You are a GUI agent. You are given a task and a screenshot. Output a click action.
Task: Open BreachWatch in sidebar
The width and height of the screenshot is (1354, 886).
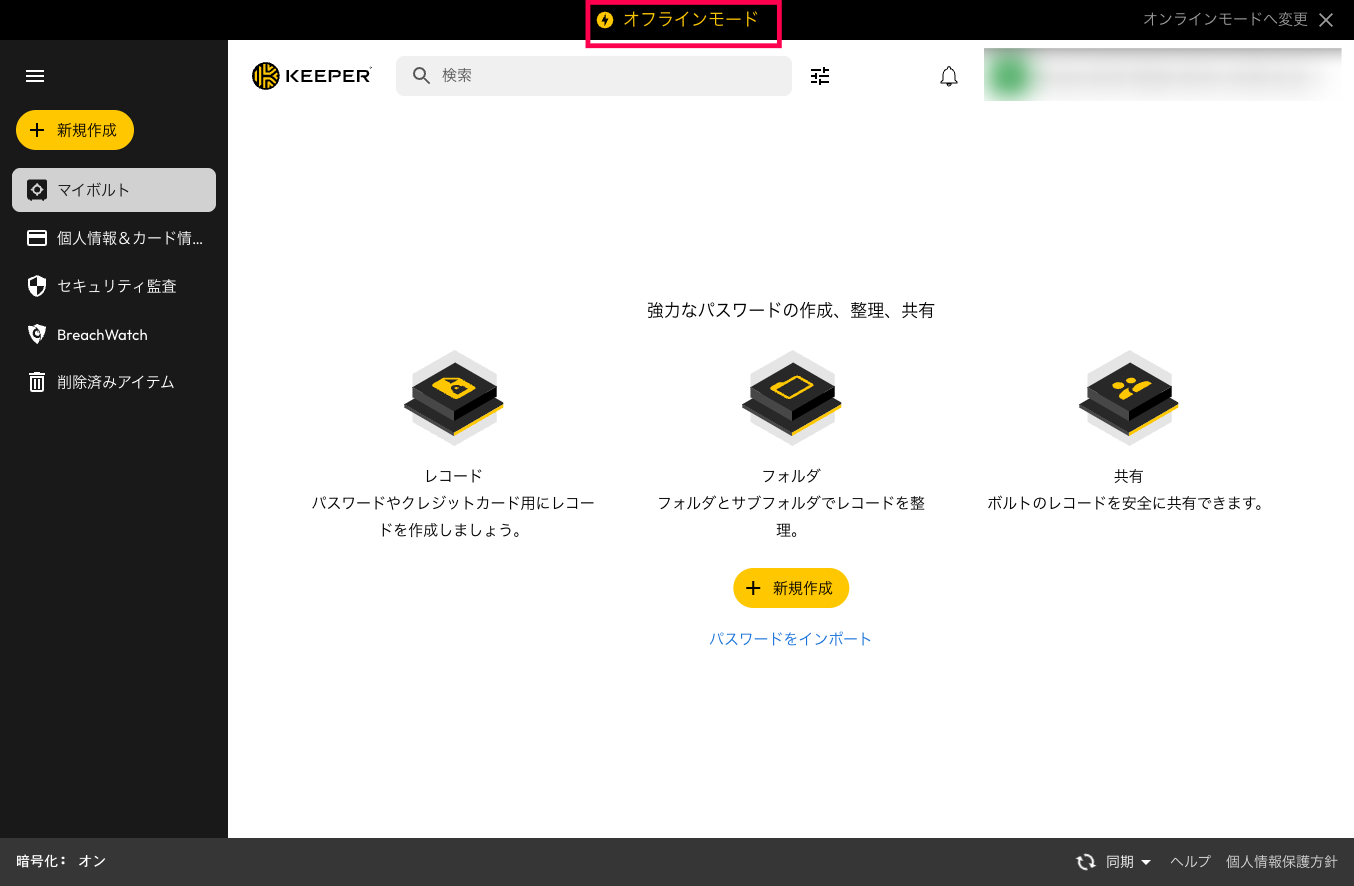click(114, 334)
